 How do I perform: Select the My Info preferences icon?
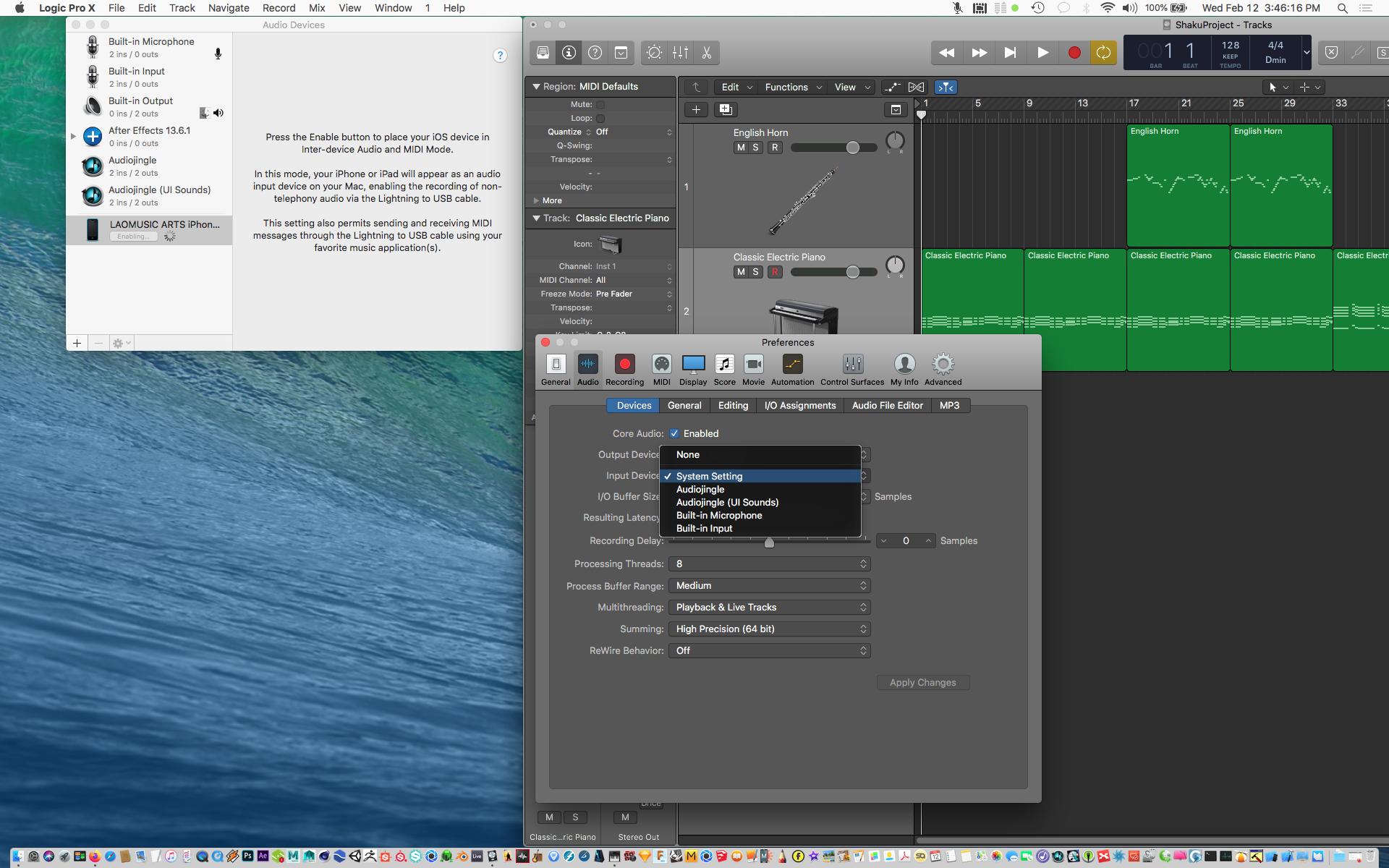click(904, 370)
